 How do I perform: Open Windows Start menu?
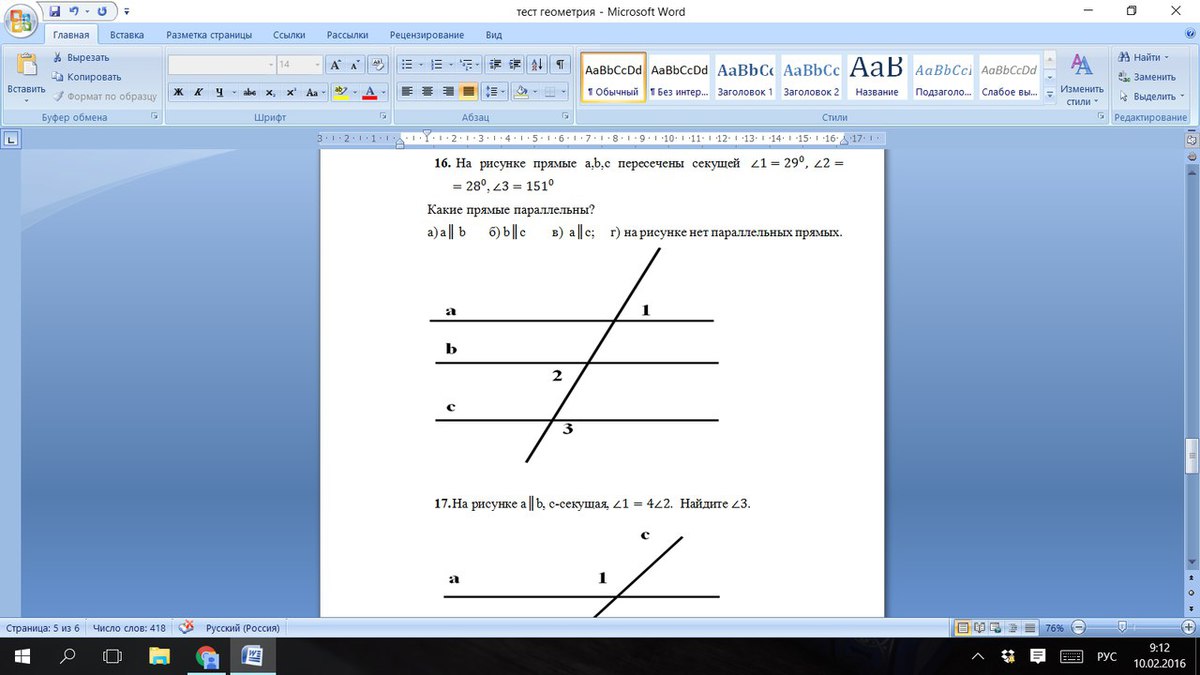tap(22, 656)
